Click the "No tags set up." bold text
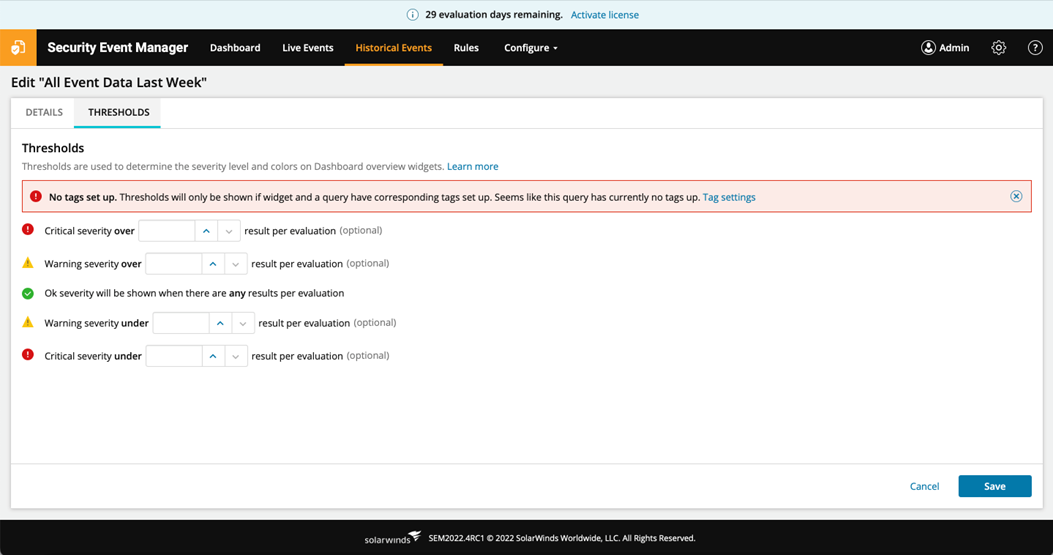 pos(83,197)
